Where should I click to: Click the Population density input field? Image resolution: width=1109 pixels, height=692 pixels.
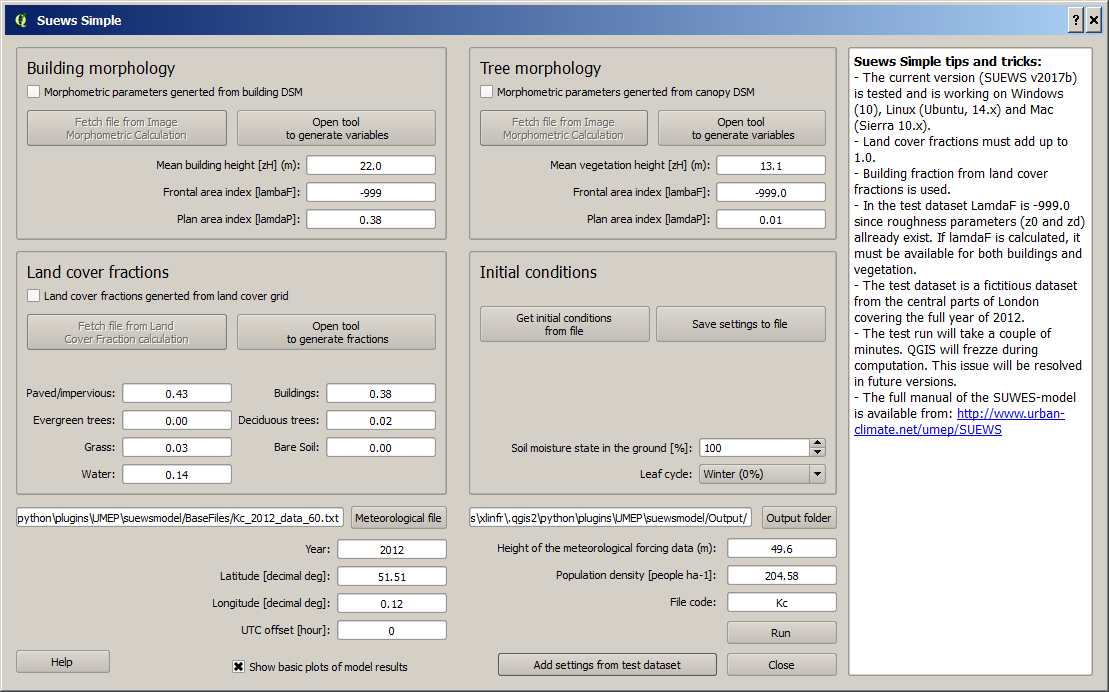[x=782, y=576]
